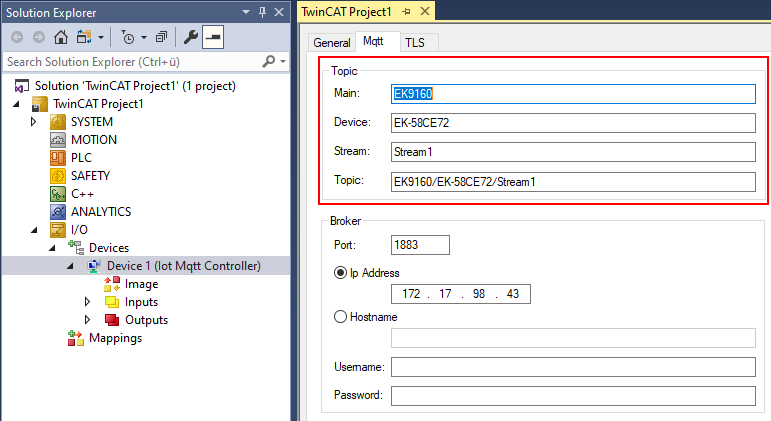This screenshot has height=421, width=771.
Task: Expand the Inputs tree node
Action: click(x=88, y=301)
